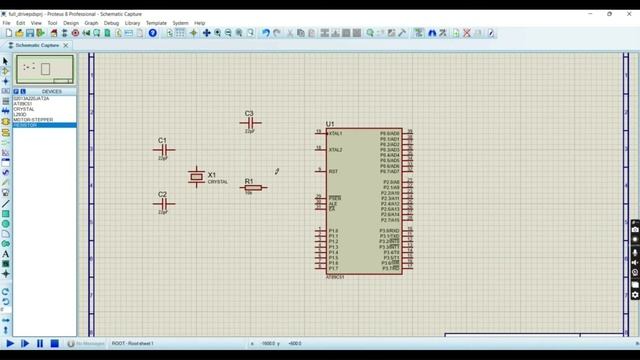Click the microphone icon on the recorder bar
This screenshot has width=640, height=360.
(635, 253)
